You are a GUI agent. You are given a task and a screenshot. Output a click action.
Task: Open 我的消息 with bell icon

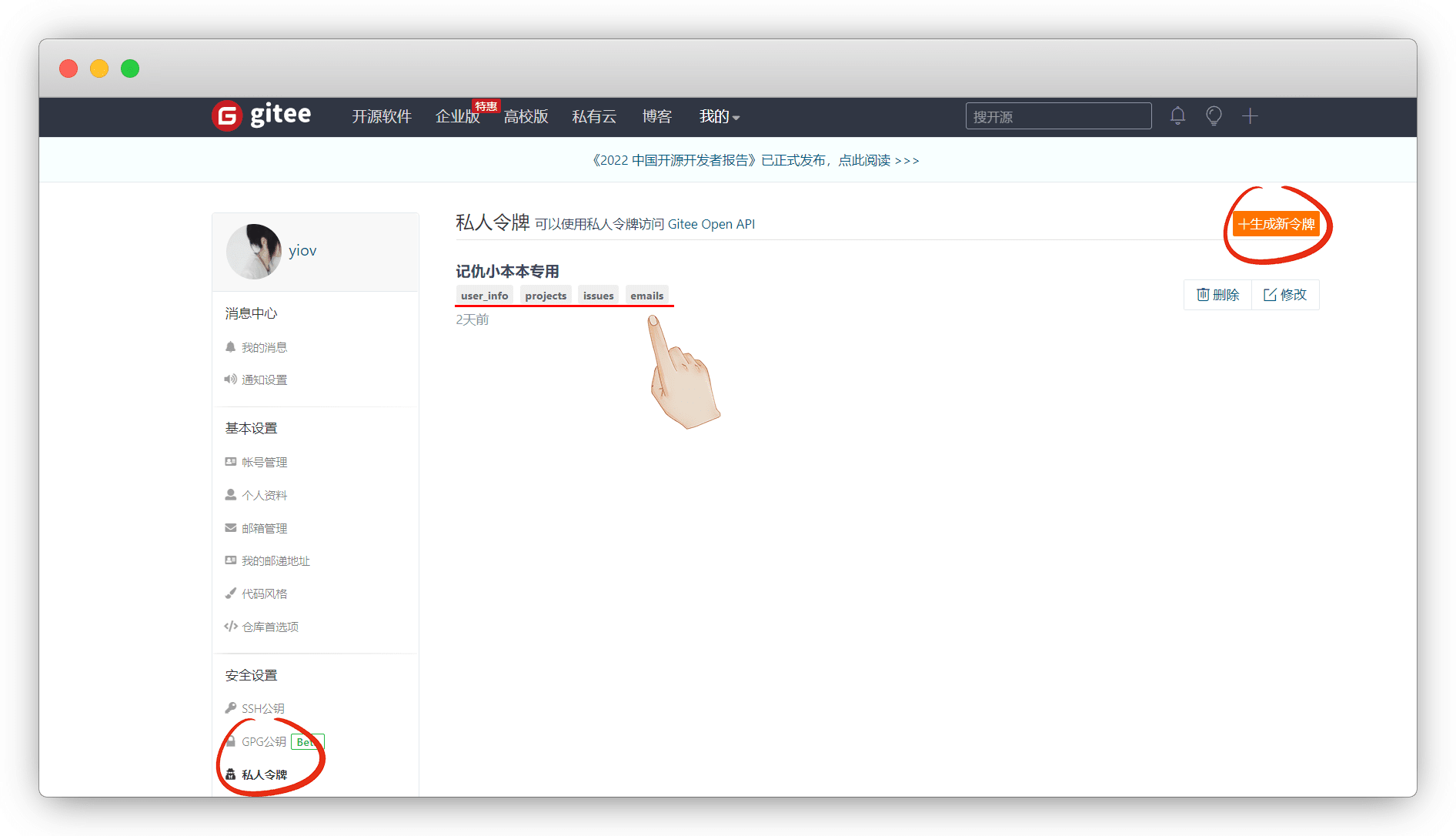(x=264, y=348)
